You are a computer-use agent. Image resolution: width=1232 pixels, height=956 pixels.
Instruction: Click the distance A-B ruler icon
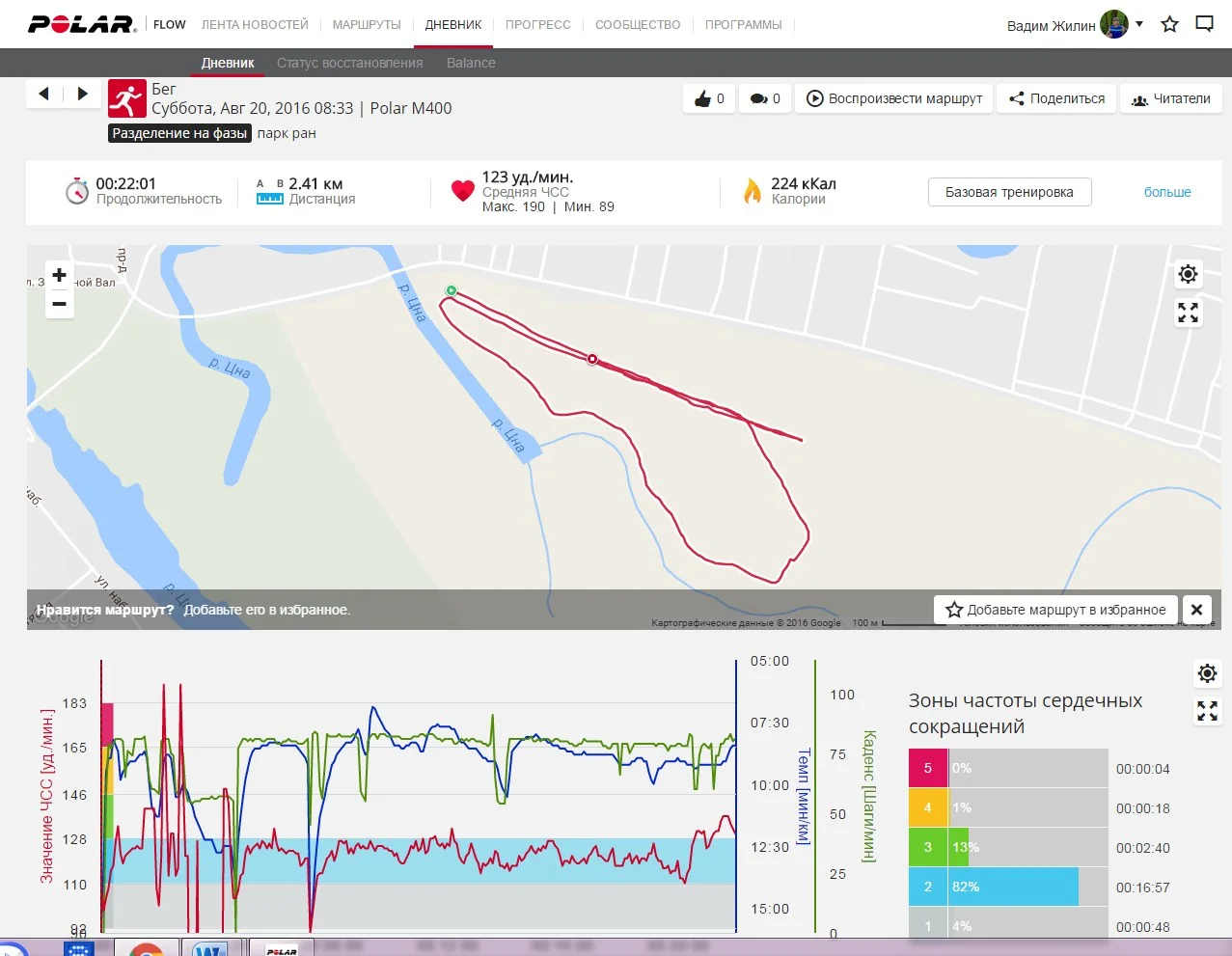(x=270, y=191)
